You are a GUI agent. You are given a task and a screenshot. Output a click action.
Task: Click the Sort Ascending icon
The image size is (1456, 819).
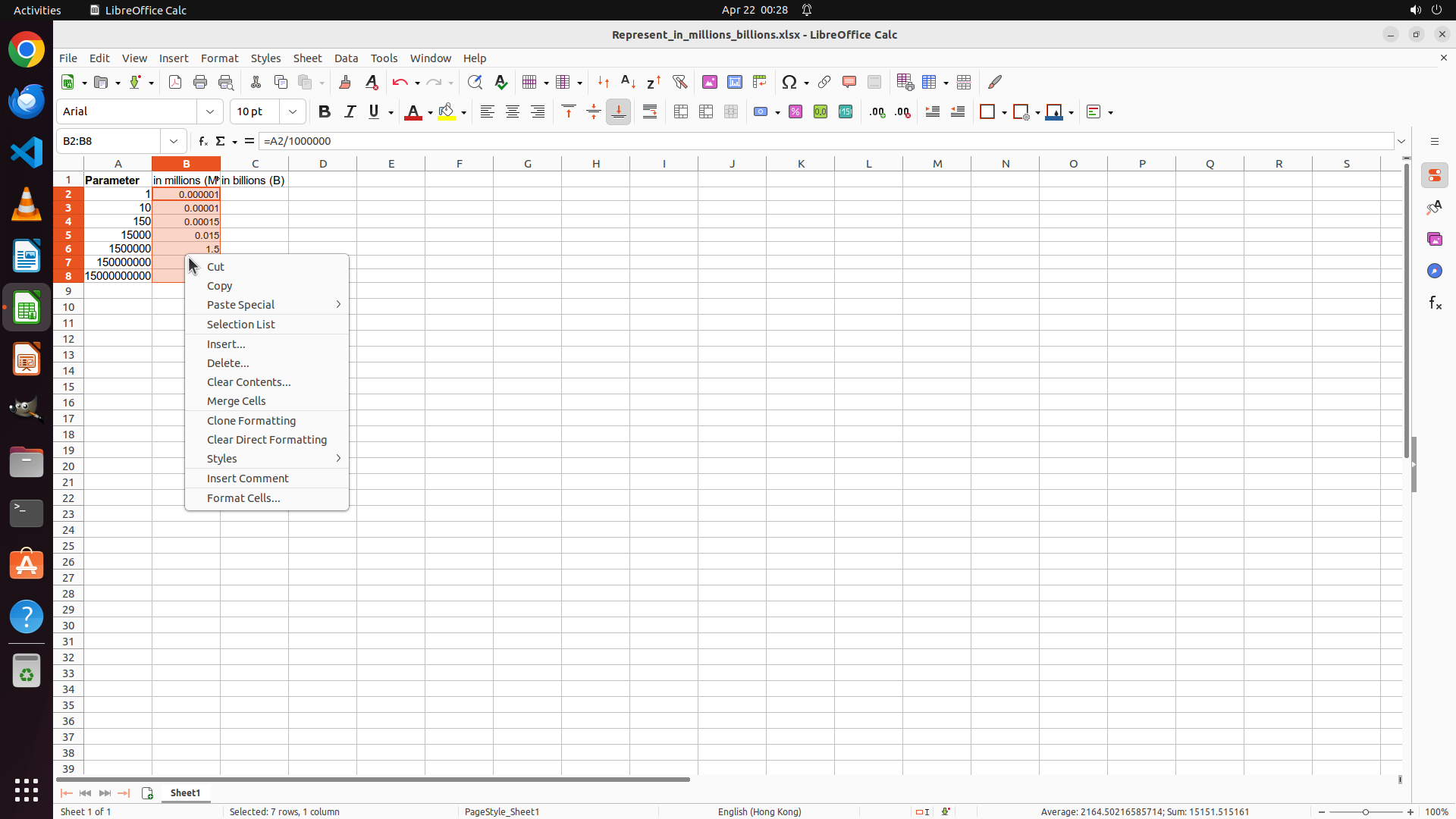629,82
